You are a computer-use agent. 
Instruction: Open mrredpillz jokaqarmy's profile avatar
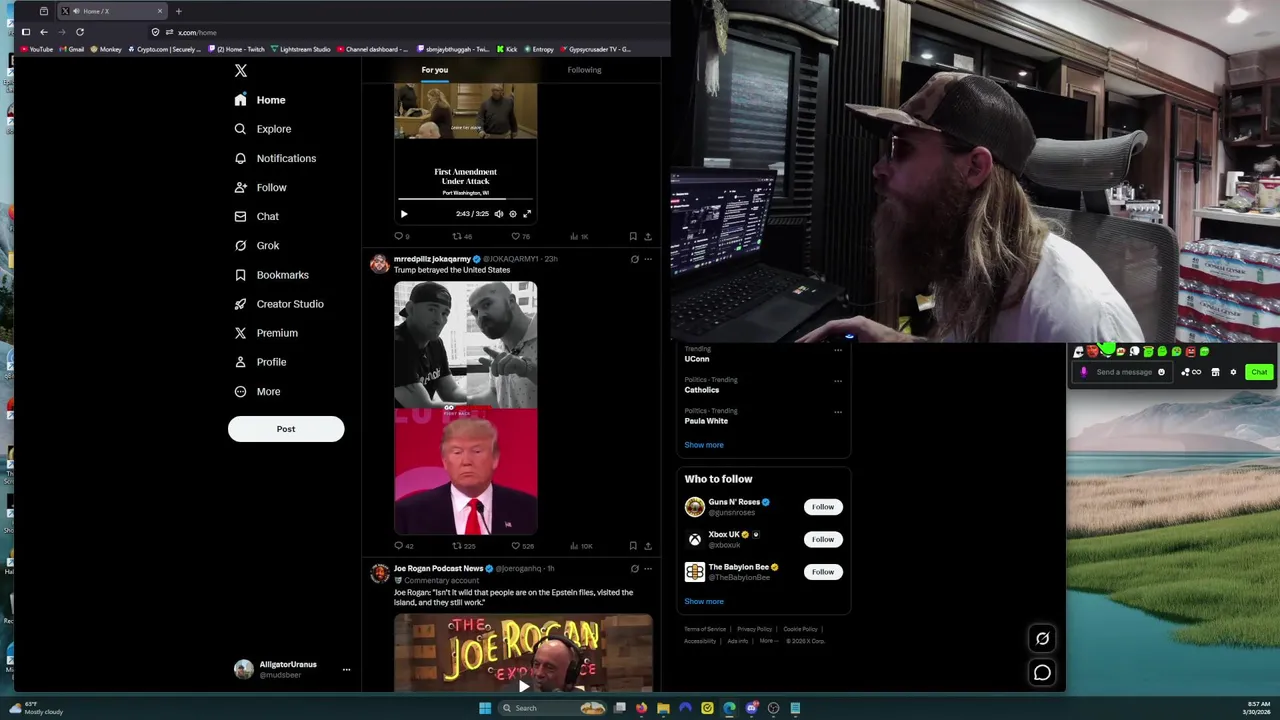[x=379, y=264]
